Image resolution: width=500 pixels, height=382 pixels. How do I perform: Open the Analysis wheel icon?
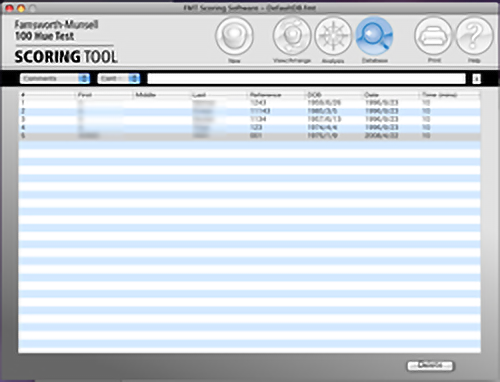click(x=333, y=36)
